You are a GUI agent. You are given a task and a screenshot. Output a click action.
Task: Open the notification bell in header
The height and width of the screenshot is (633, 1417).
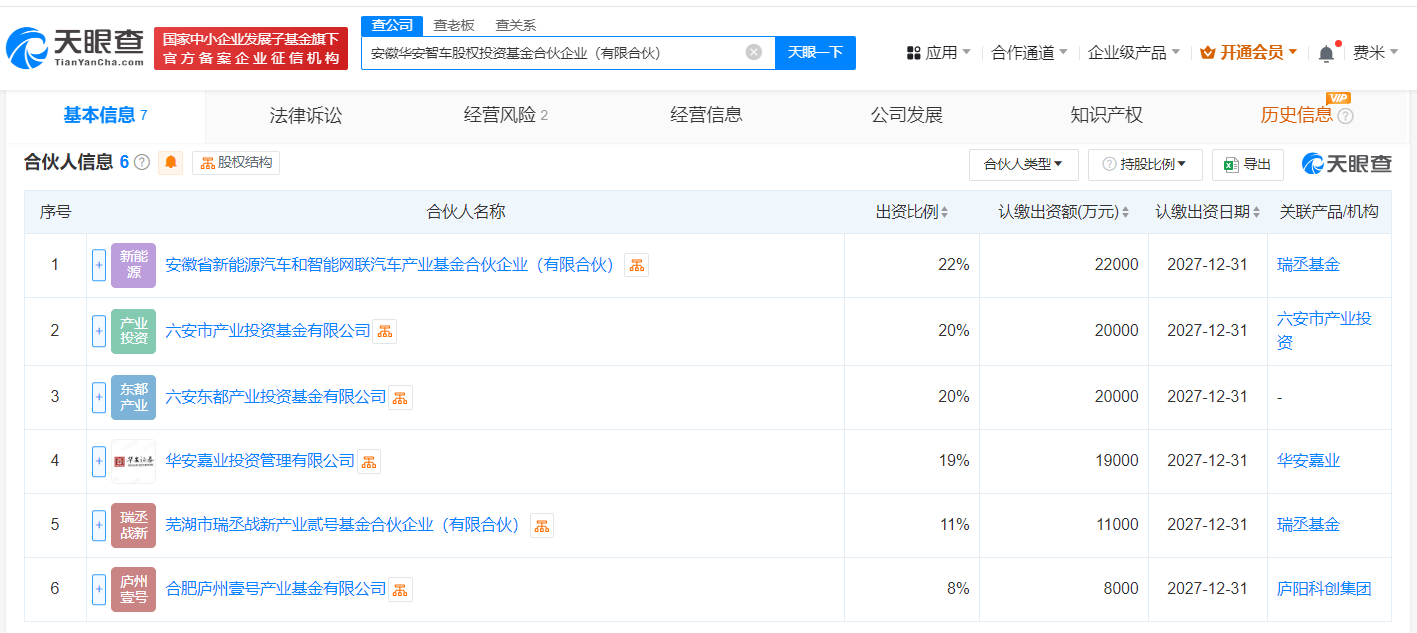[1326, 53]
